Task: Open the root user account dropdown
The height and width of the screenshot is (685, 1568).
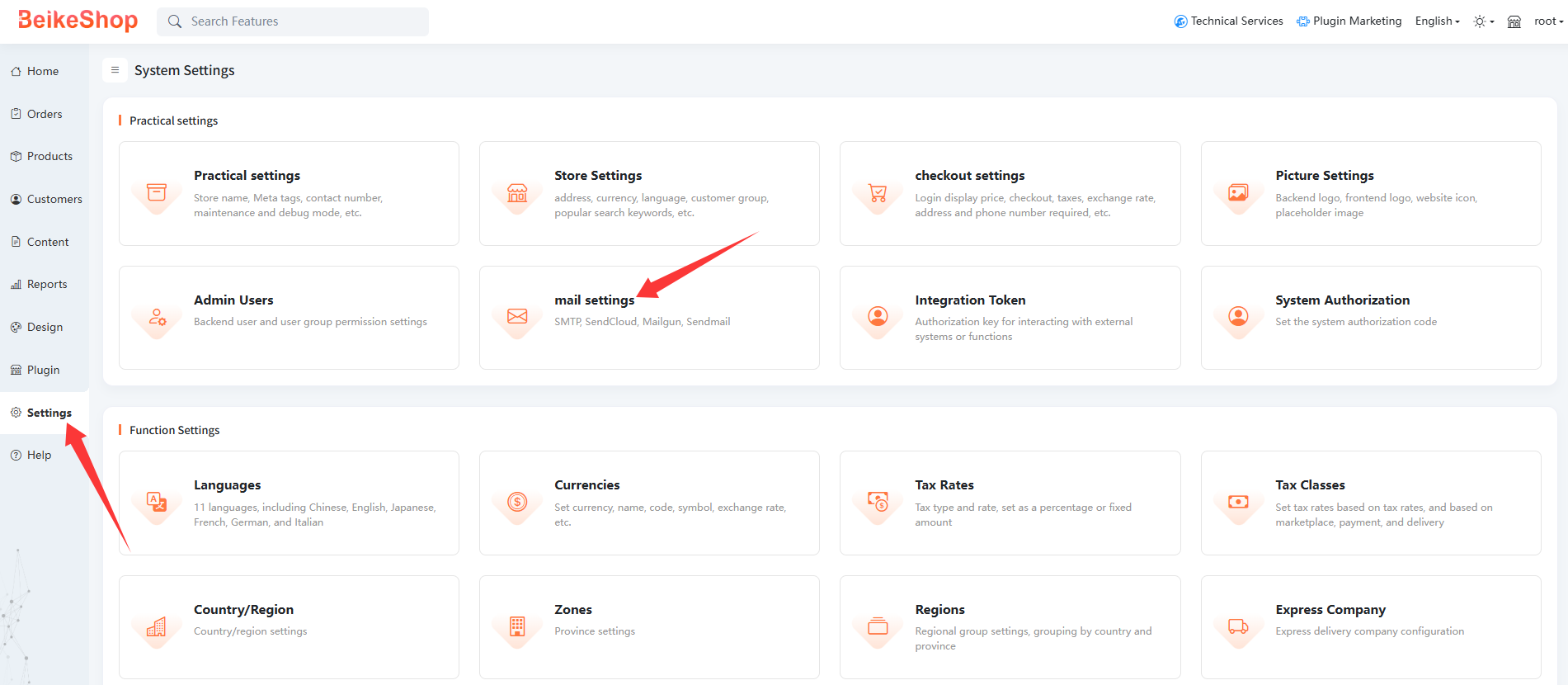Action: (1547, 21)
